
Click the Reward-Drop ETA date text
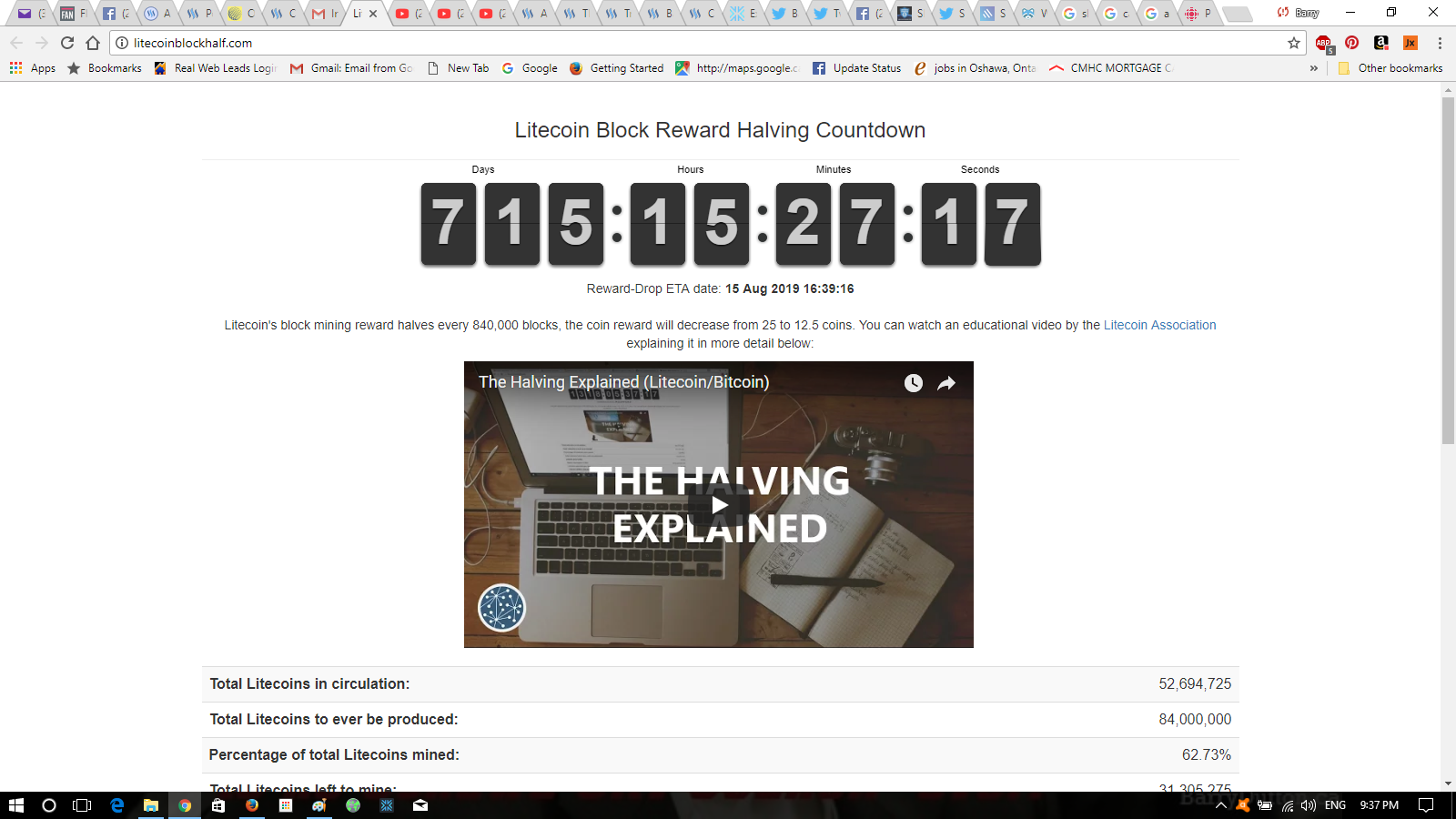click(720, 288)
